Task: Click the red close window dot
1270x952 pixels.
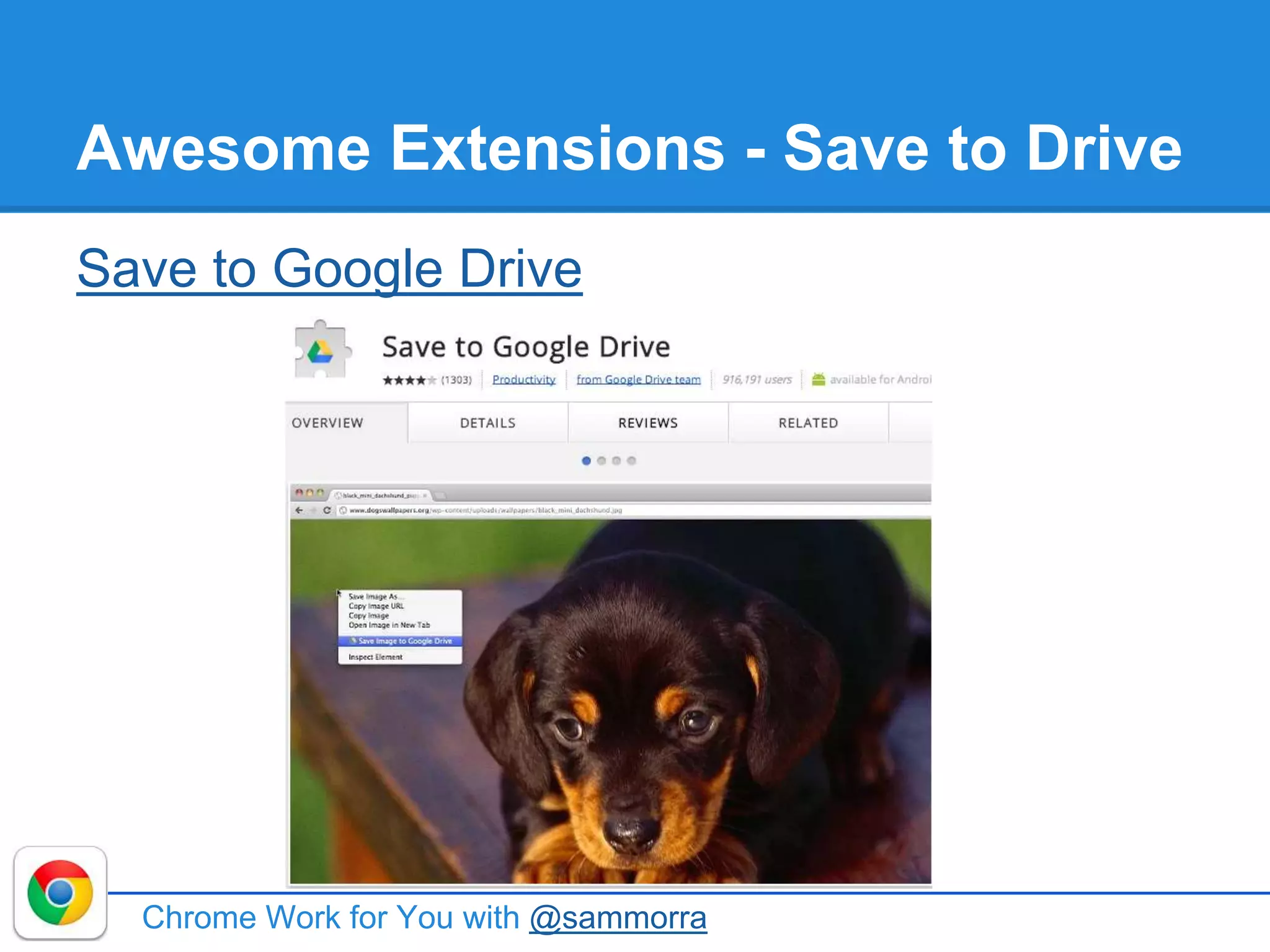Action: [299, 493]
